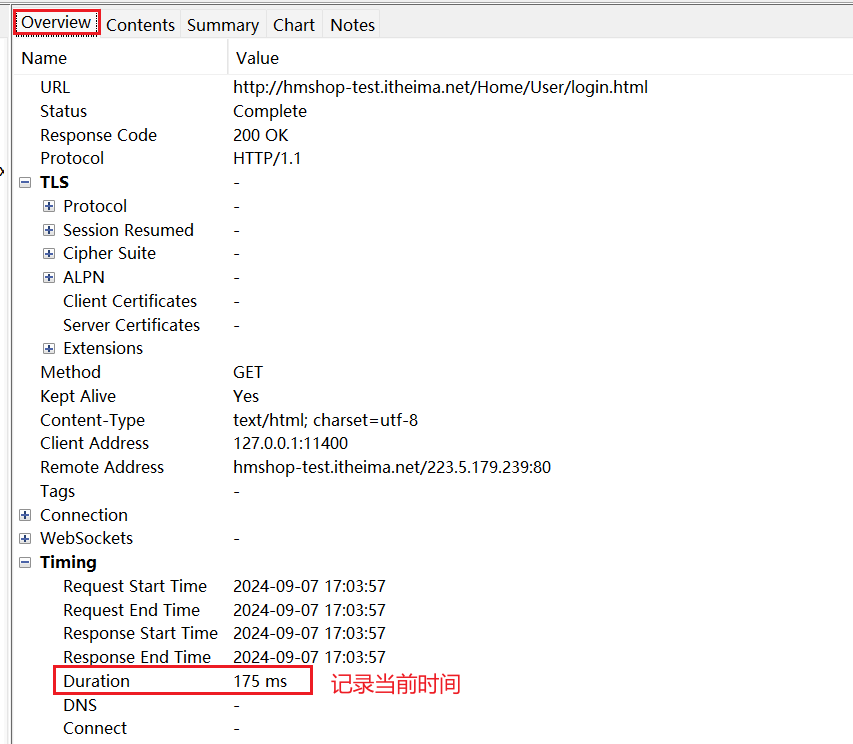Select the Remote Address row
The width and height of the screenshot is (853, 744).
pyautogui.click(x=102, y=467)
